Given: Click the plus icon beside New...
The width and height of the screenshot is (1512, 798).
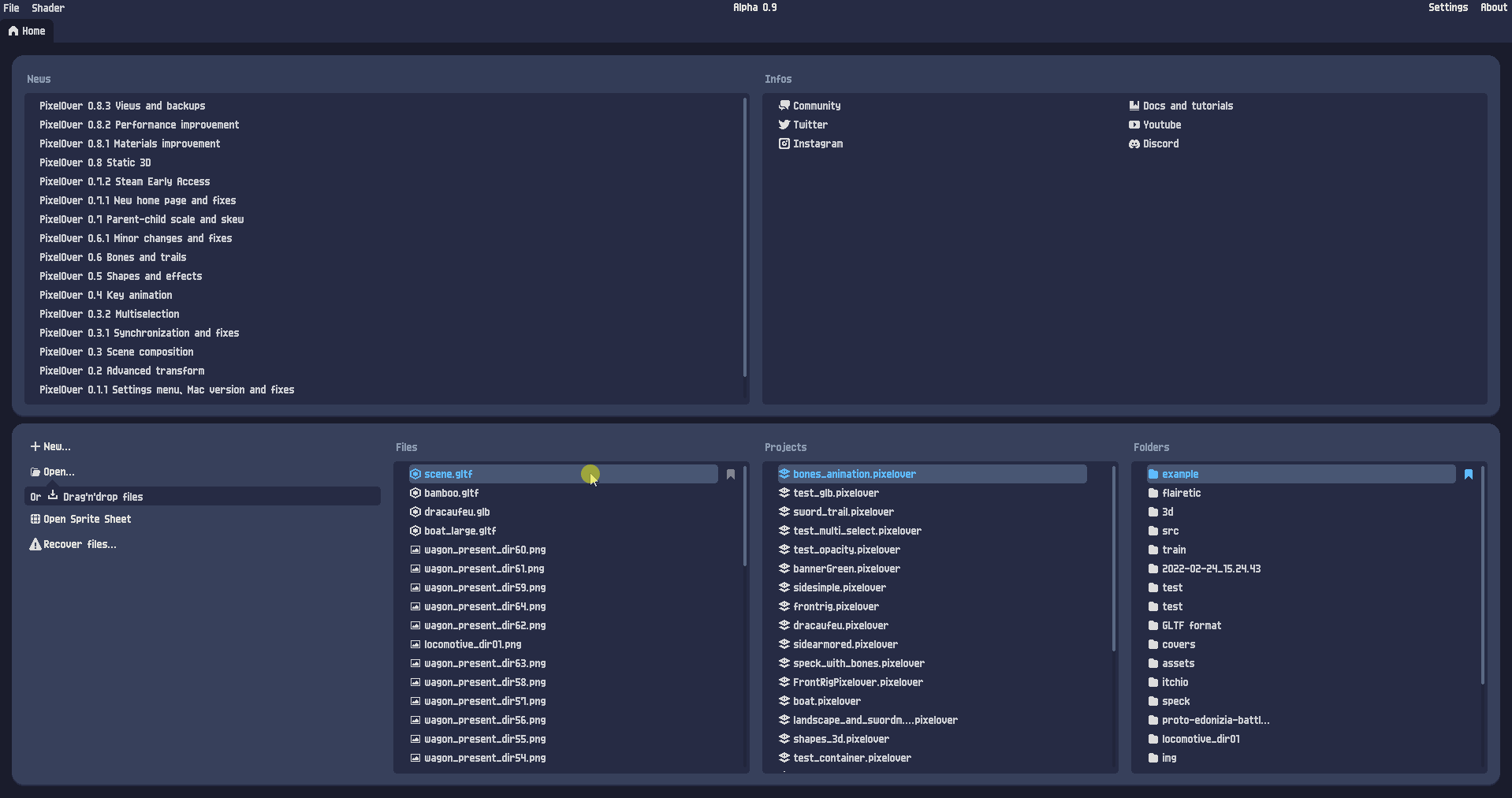Looking at the screenshot, I should (x=35, y=446).
